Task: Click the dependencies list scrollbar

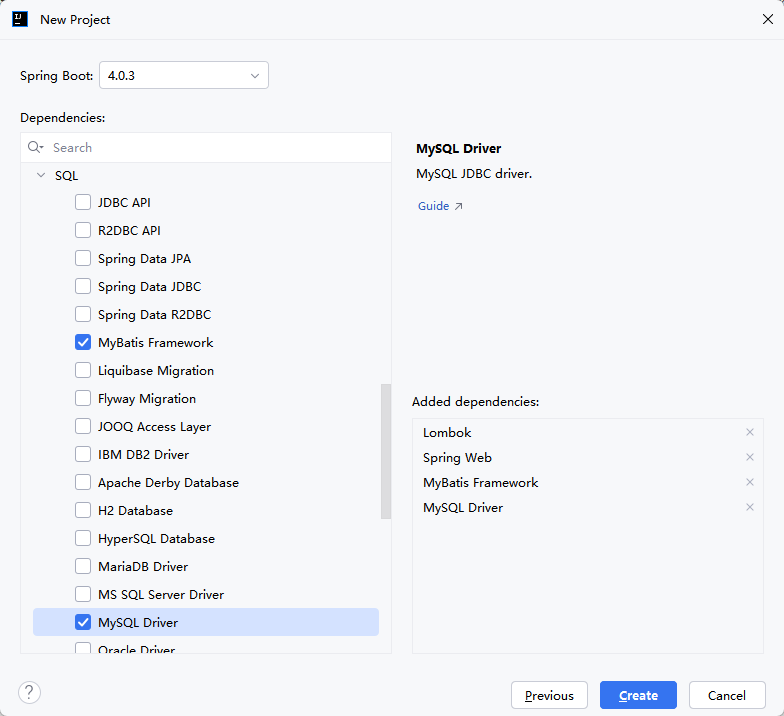Action: [386, 452]
